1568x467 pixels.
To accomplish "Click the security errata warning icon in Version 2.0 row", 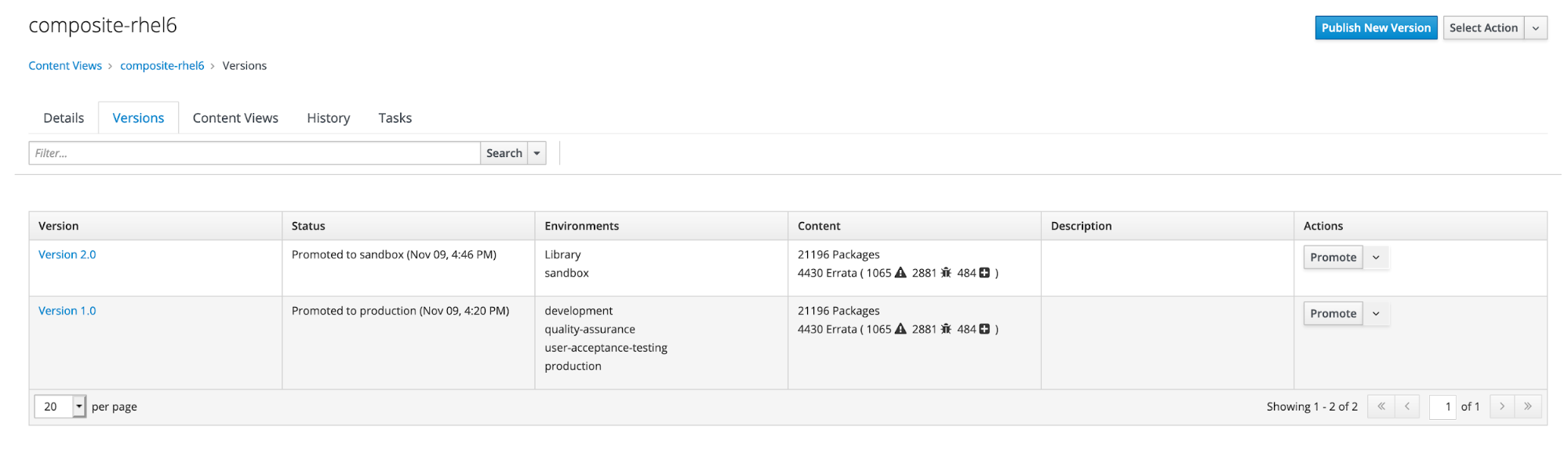I will 900,273.
